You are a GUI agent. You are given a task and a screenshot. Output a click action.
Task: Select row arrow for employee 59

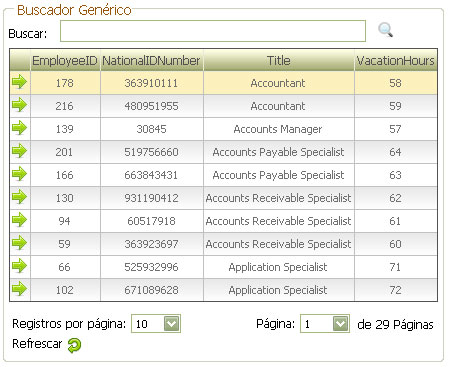19,243
